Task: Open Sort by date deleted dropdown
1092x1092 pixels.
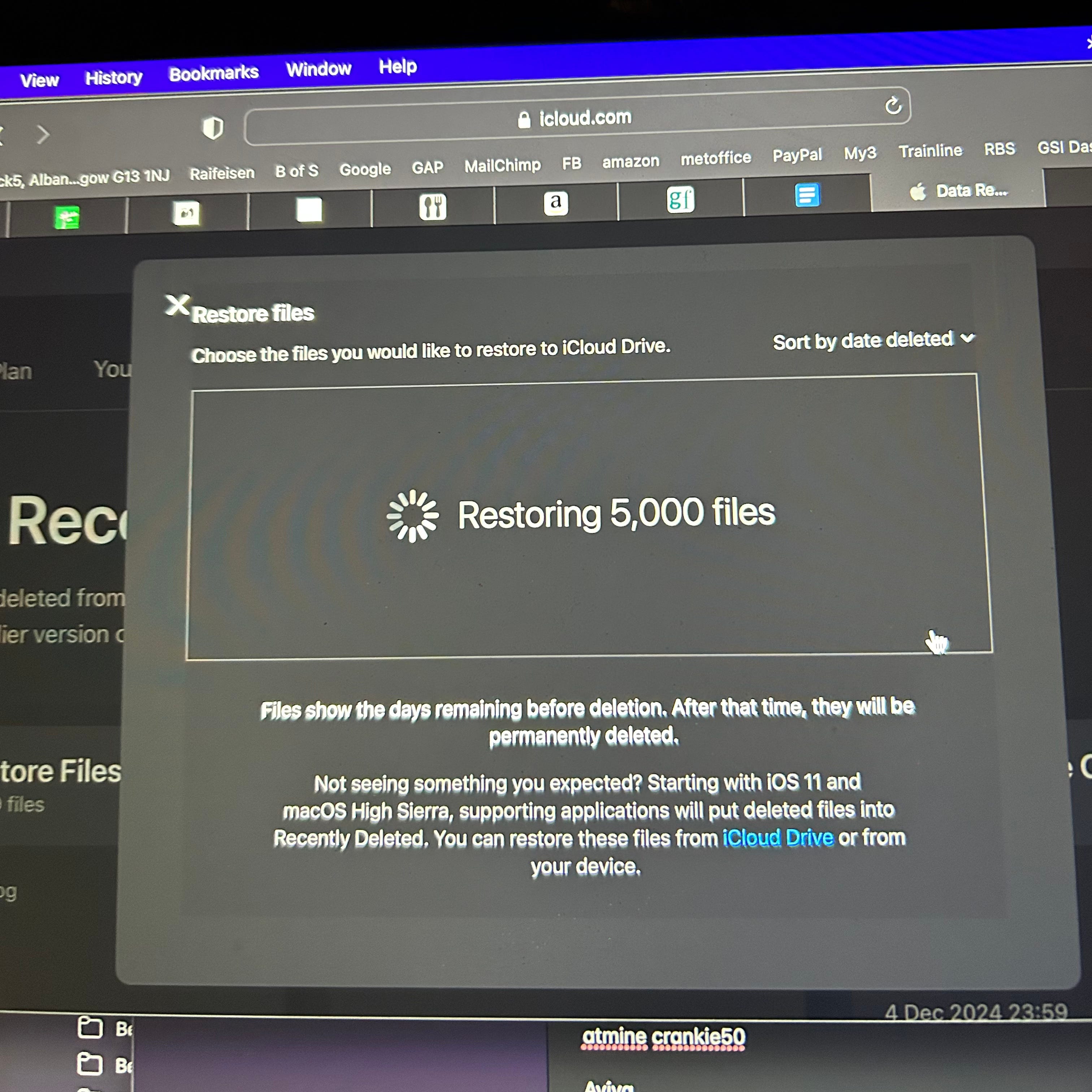Action: tap(874, 340)
